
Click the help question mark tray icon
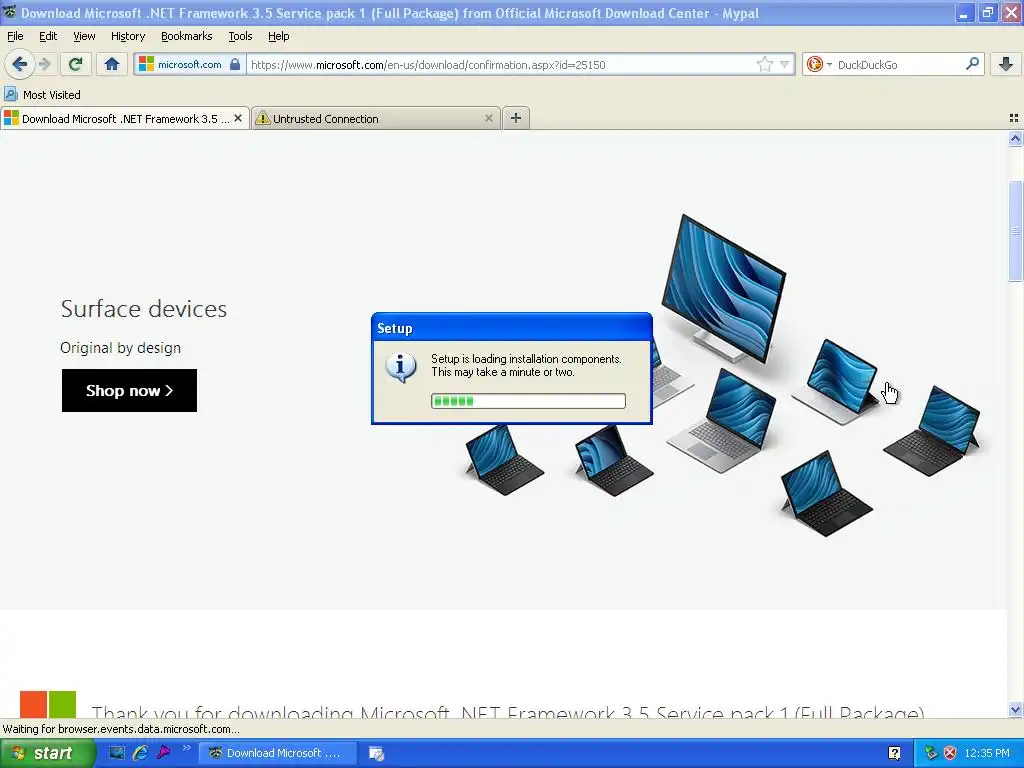click(x=895, y=753)
